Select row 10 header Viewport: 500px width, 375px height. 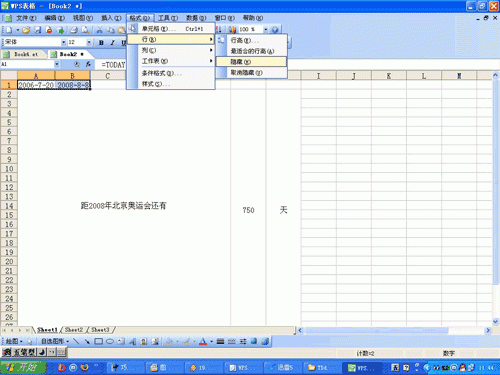[x=9, y=169]
